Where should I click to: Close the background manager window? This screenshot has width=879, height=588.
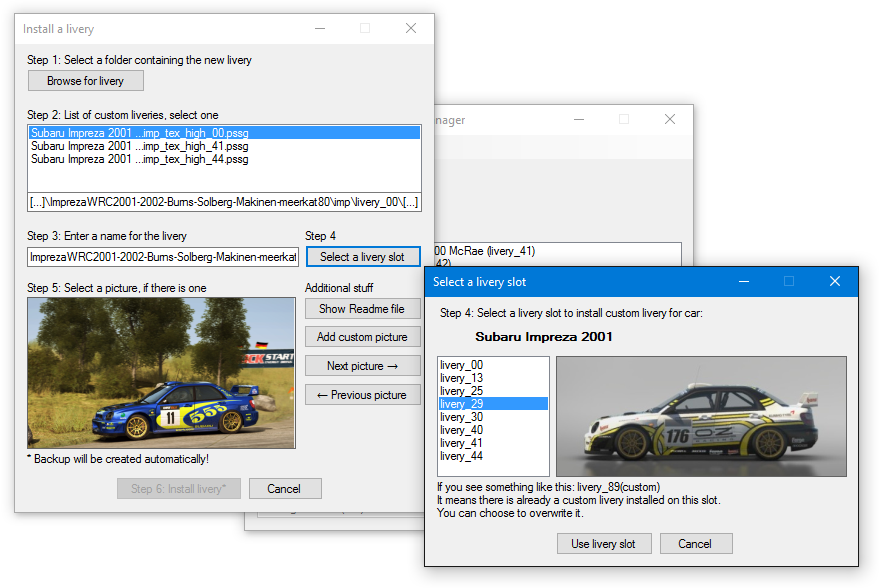(x=670, y=119)
